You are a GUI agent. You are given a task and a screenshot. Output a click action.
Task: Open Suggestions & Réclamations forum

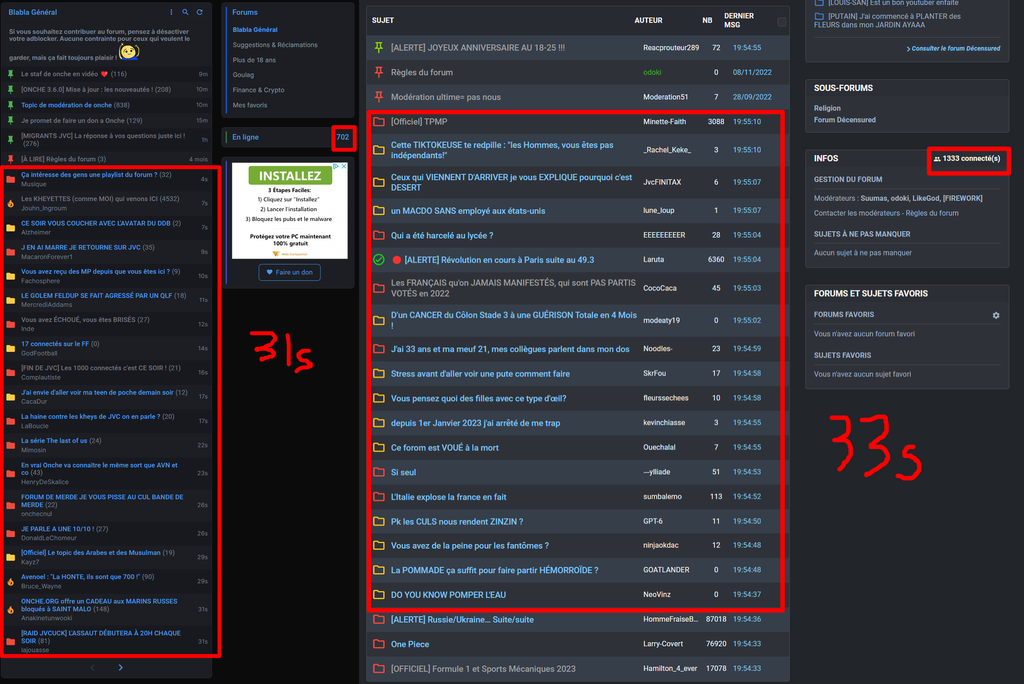(x=275, y=44)
